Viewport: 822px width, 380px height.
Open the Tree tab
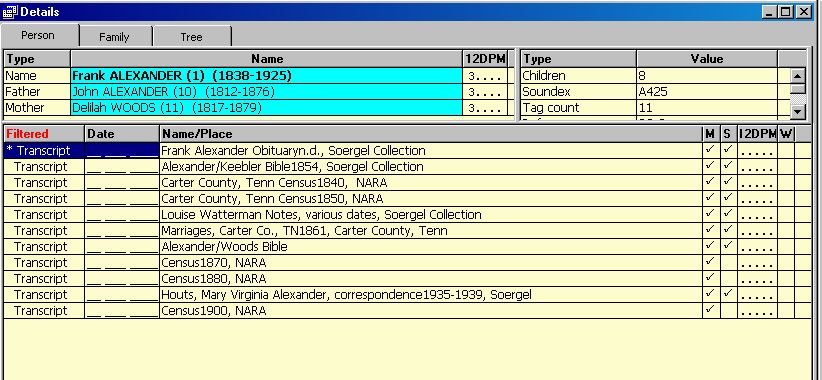(191, 37)
